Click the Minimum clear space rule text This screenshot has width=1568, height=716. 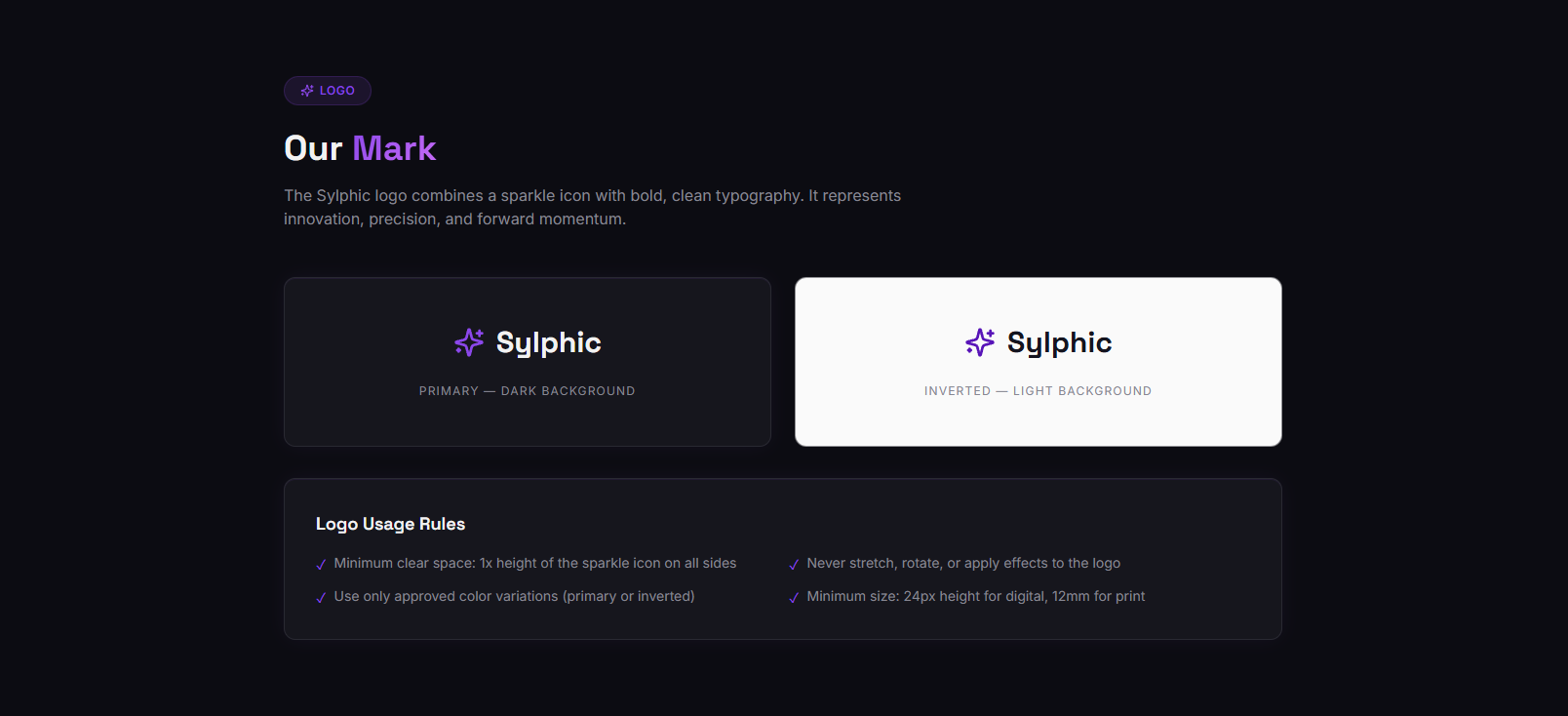point(535,564)
